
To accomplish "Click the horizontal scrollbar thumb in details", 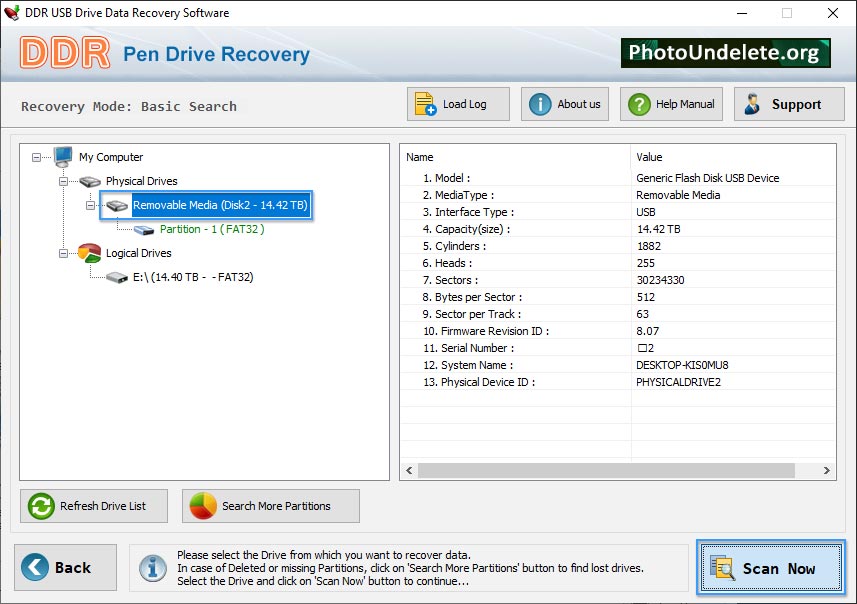I will [606, 470].
